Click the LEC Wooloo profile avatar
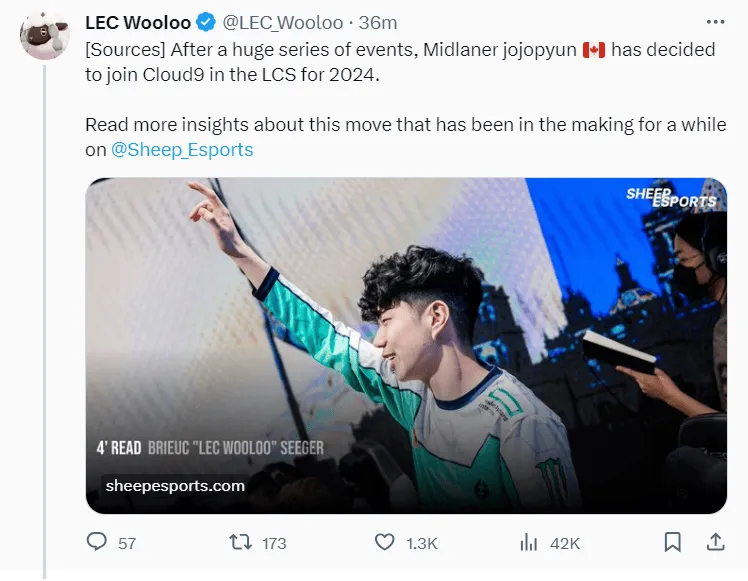This screenshot has width=748, height=581. coord(45,35)
